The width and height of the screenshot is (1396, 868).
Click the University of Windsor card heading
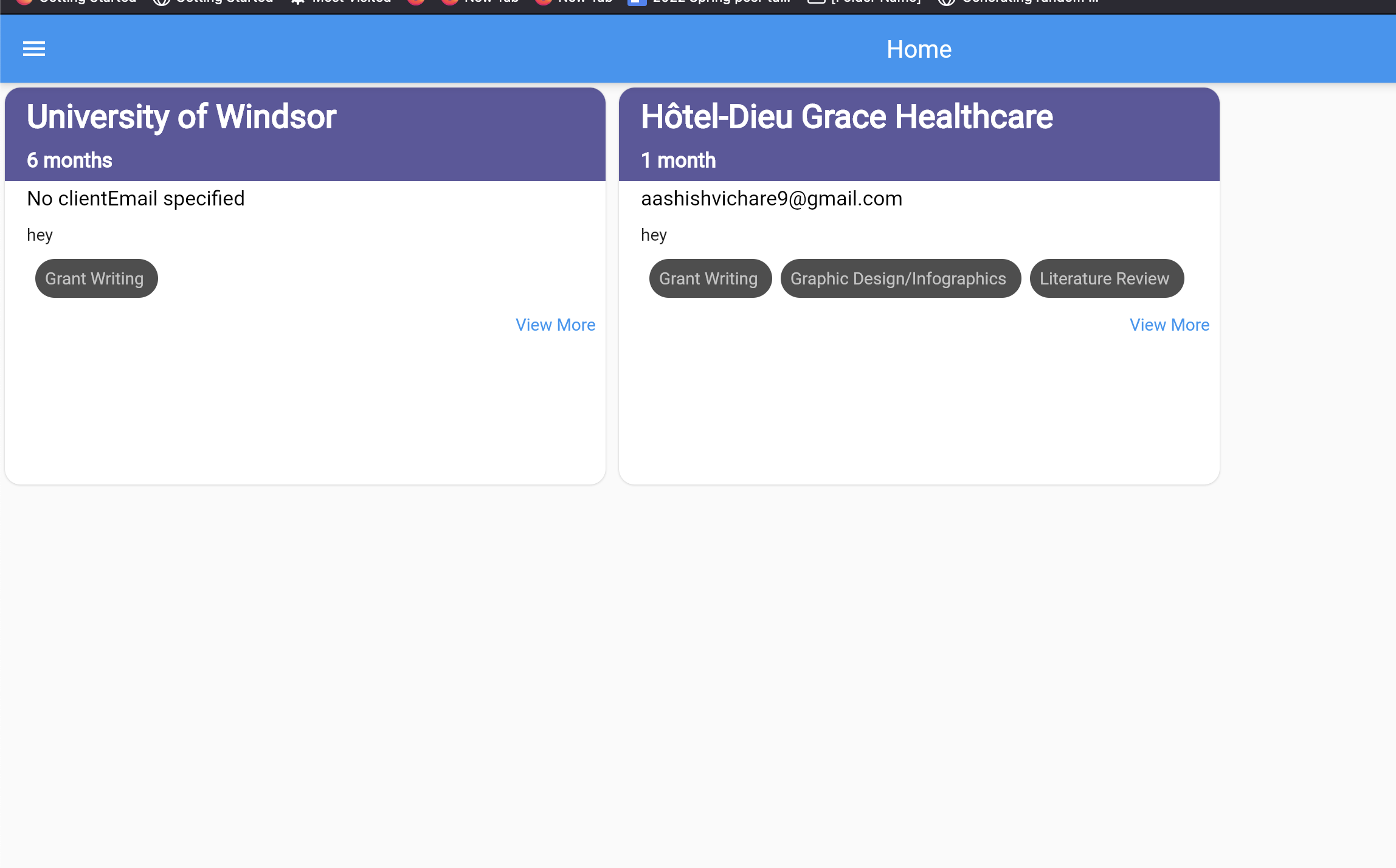coord(181,117)
